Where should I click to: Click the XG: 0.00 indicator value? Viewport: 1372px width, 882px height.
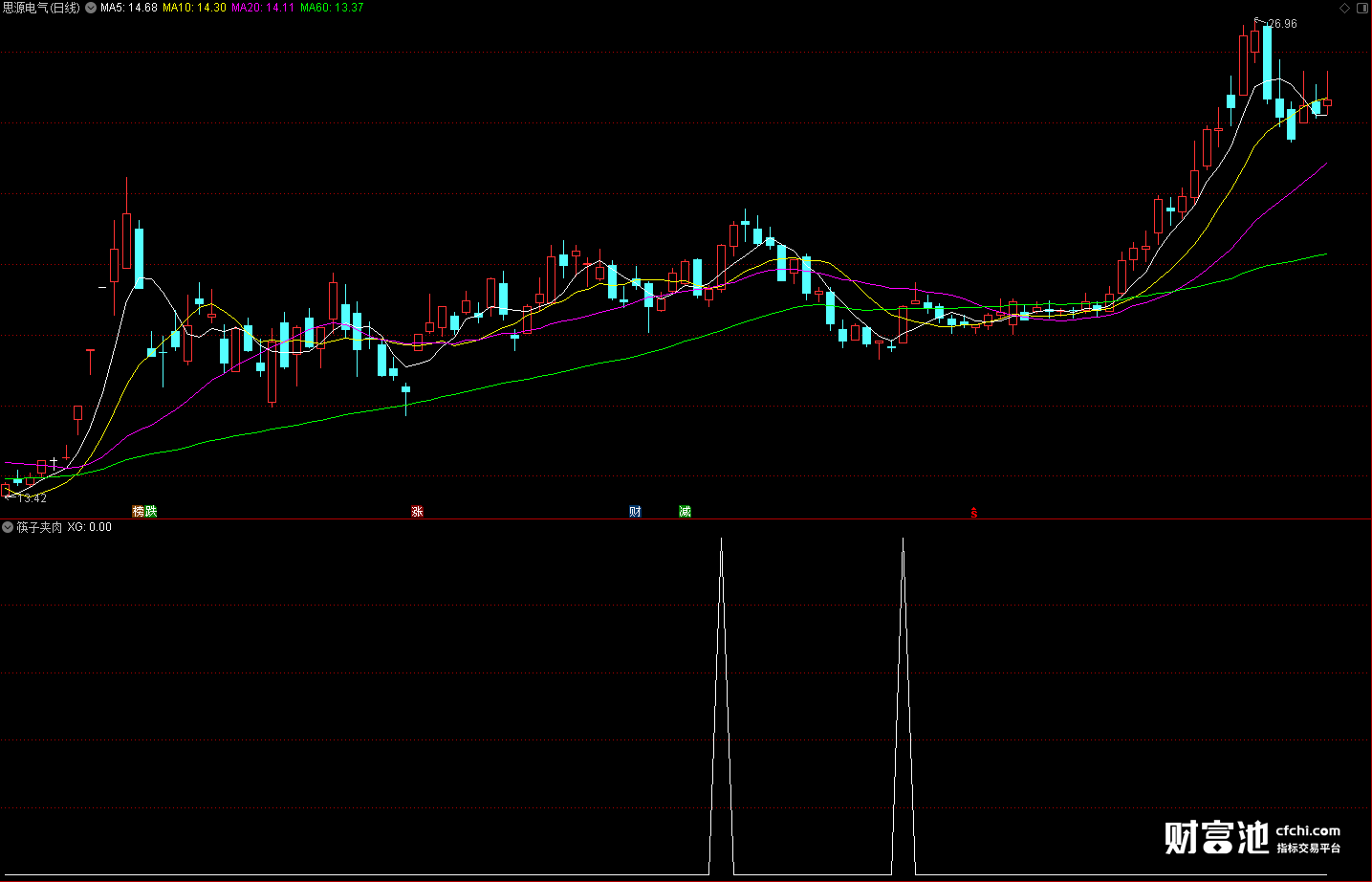coord(90,527)
